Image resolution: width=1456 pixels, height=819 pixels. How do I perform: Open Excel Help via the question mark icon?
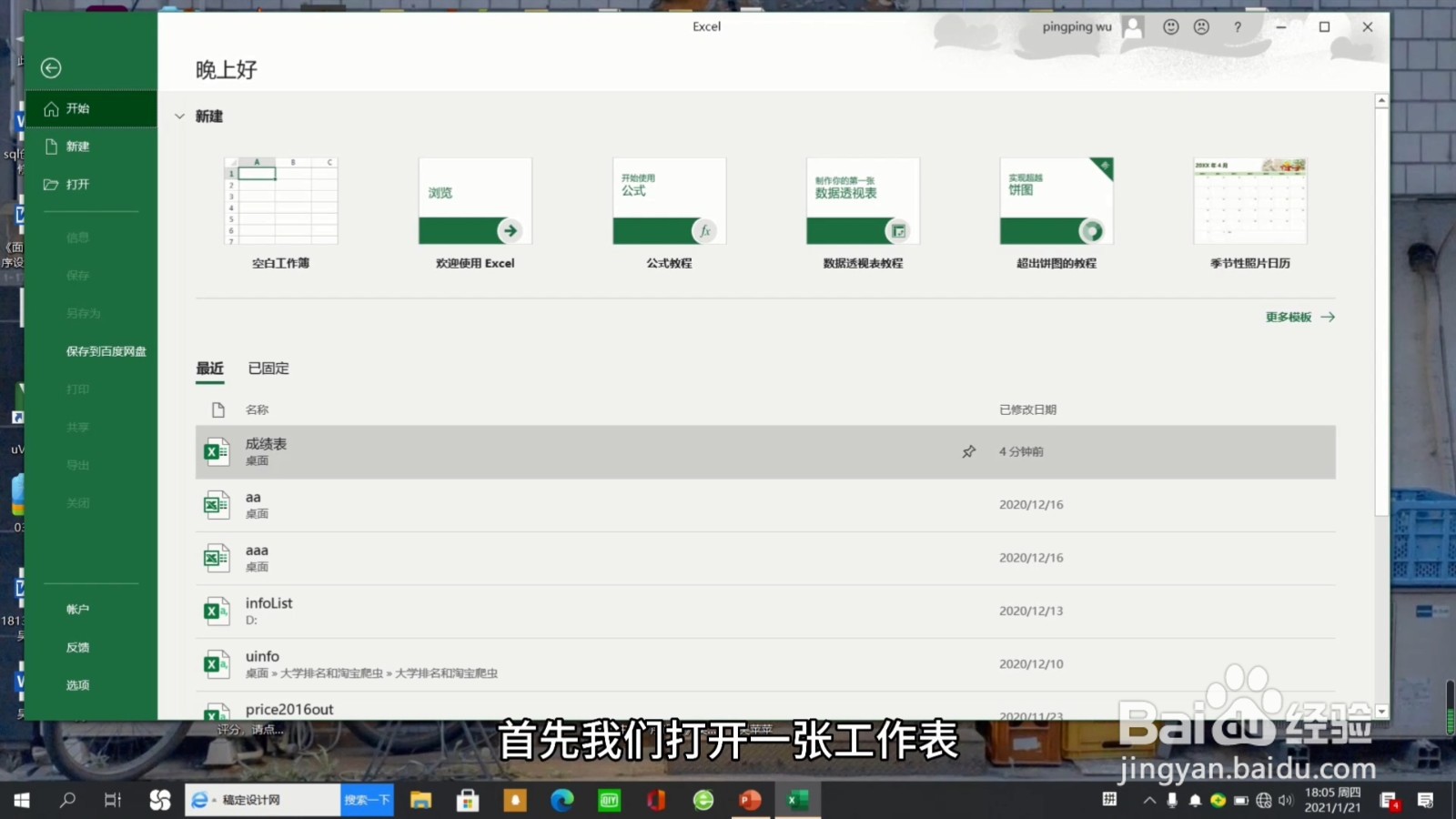[x=1238, y=27]
